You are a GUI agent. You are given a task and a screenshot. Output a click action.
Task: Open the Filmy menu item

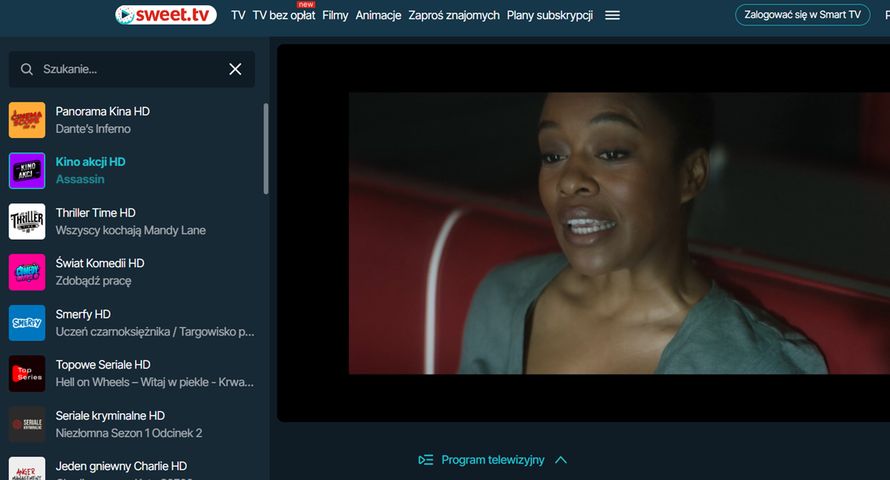[x=335, y=15]
